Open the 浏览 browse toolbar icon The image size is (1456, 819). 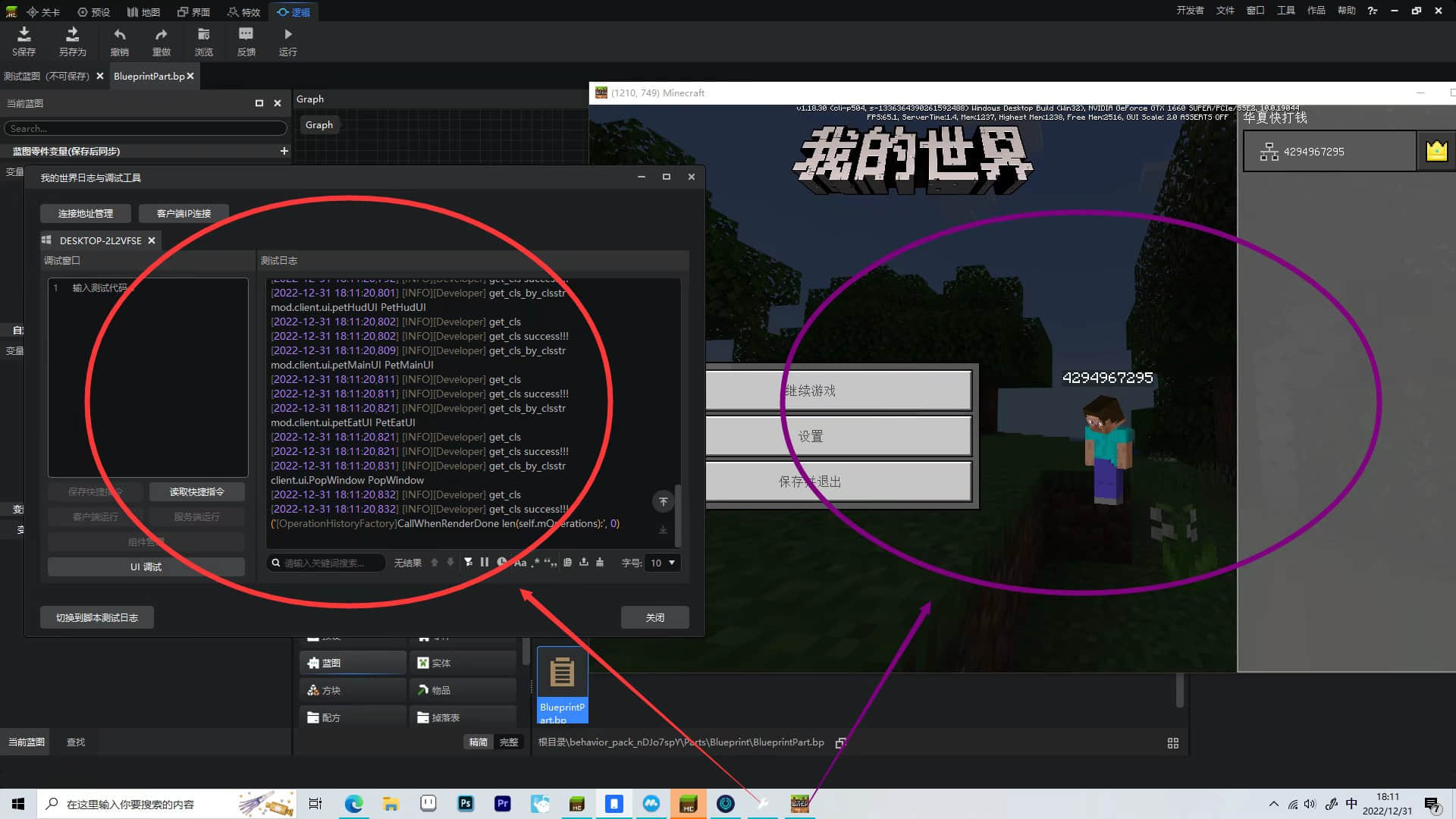coord(203,41)
